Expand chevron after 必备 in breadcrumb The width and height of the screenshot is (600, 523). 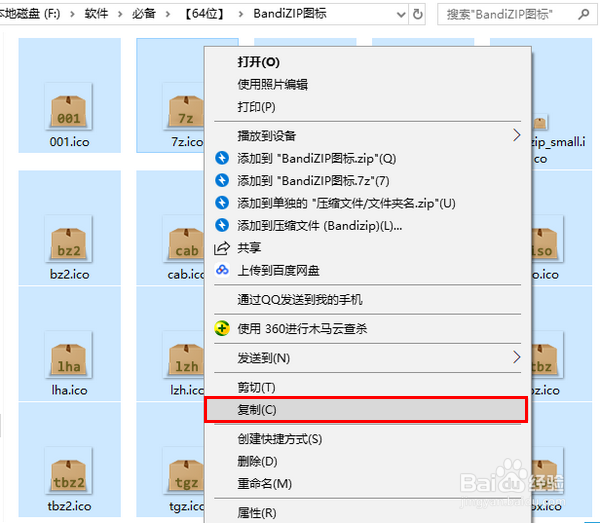coord(168,14)
